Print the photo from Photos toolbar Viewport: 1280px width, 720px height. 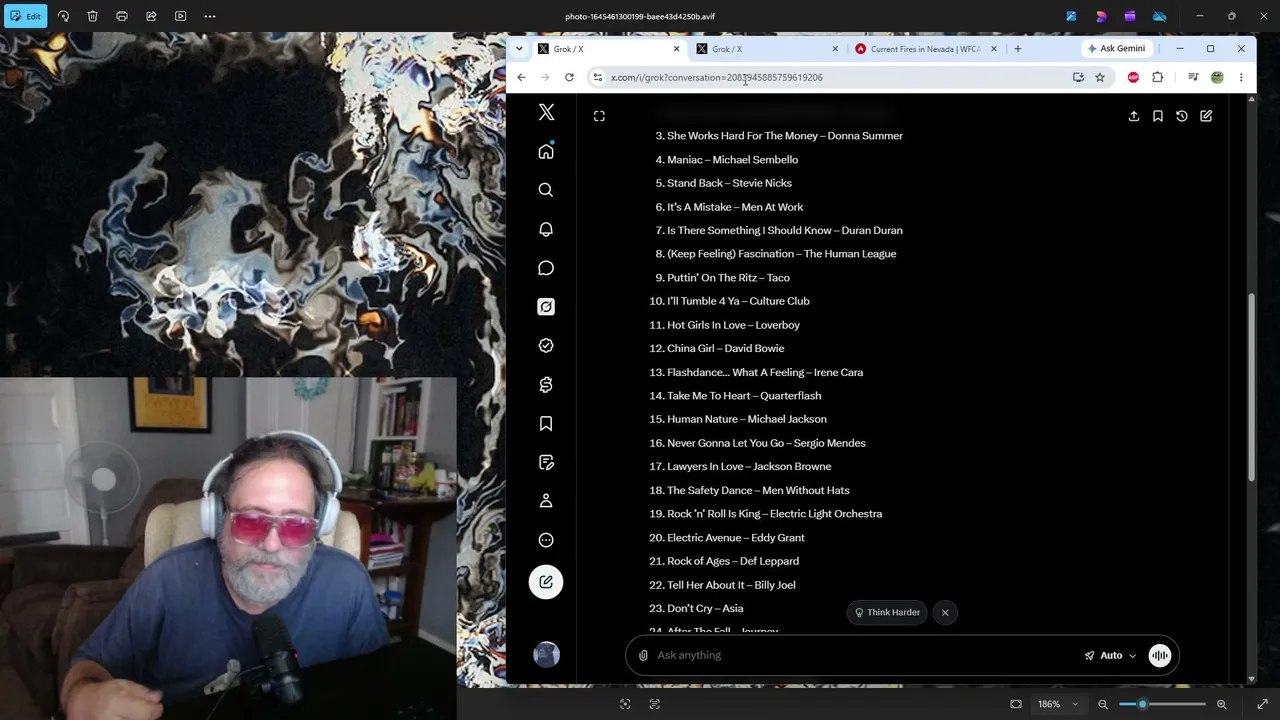click(122, 16)
